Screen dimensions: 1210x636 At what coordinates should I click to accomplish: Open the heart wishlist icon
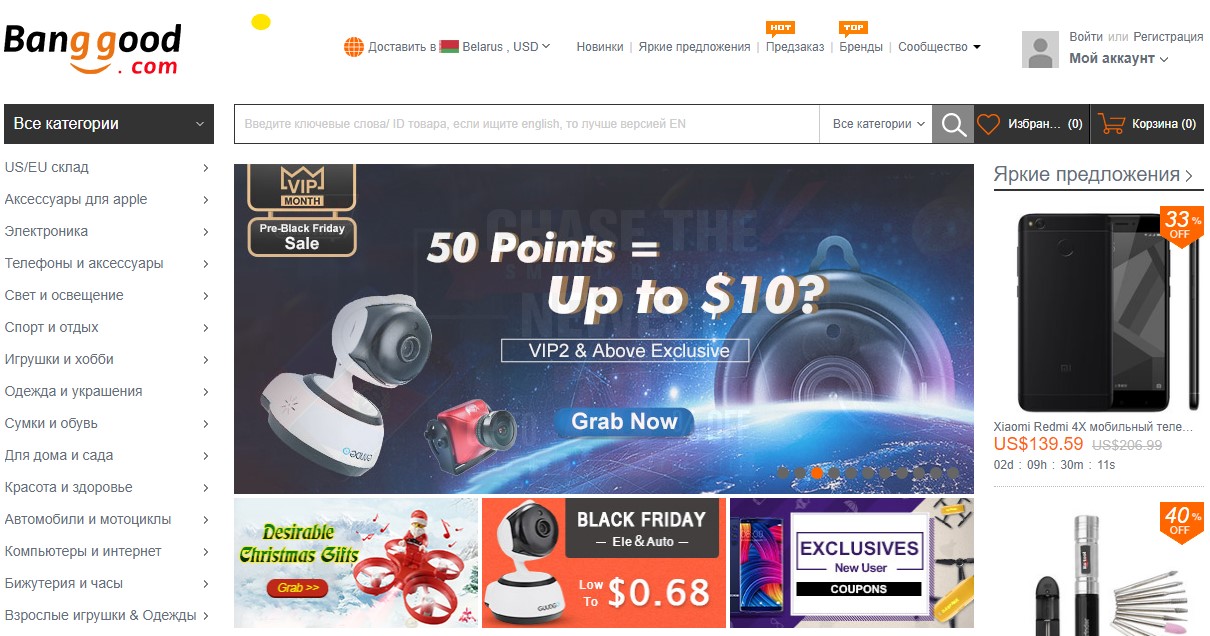pos(988,124)
